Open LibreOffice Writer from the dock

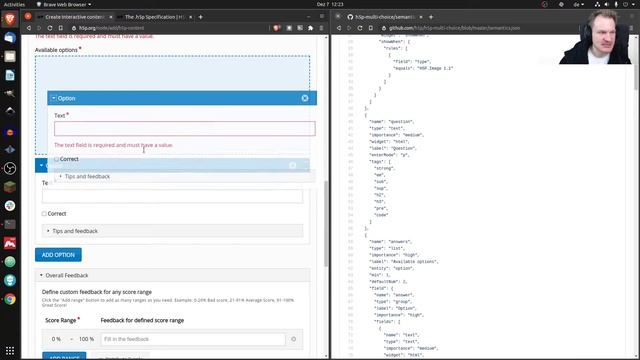point(10,75)
